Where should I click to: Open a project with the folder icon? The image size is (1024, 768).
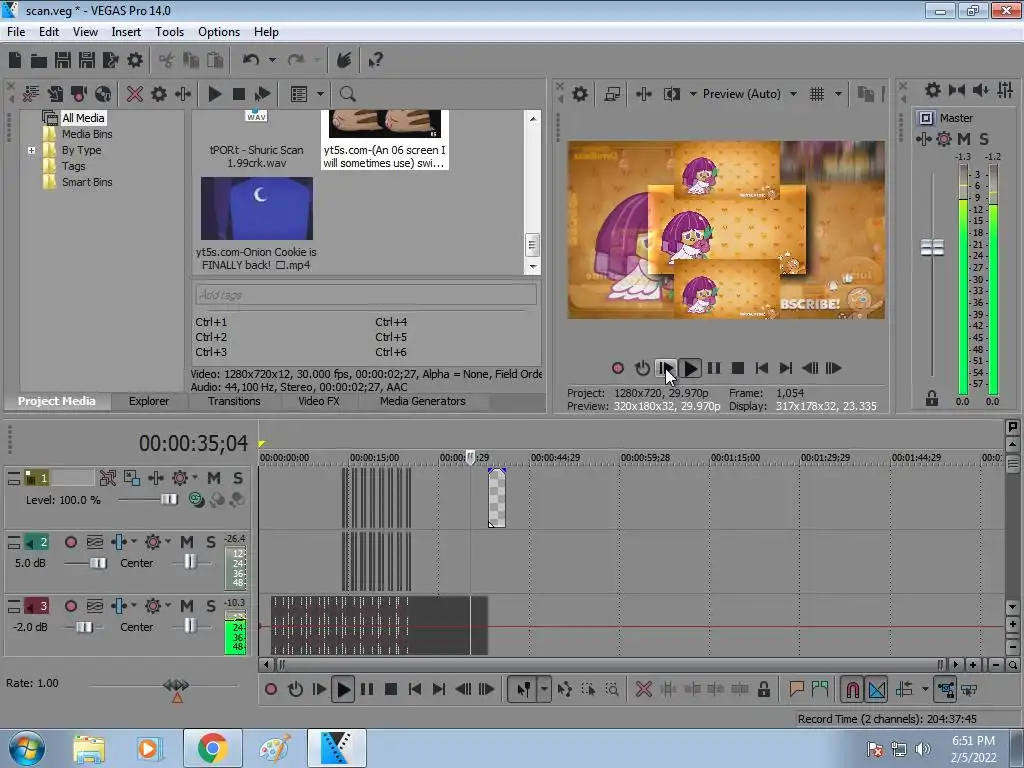pos(39,61)
